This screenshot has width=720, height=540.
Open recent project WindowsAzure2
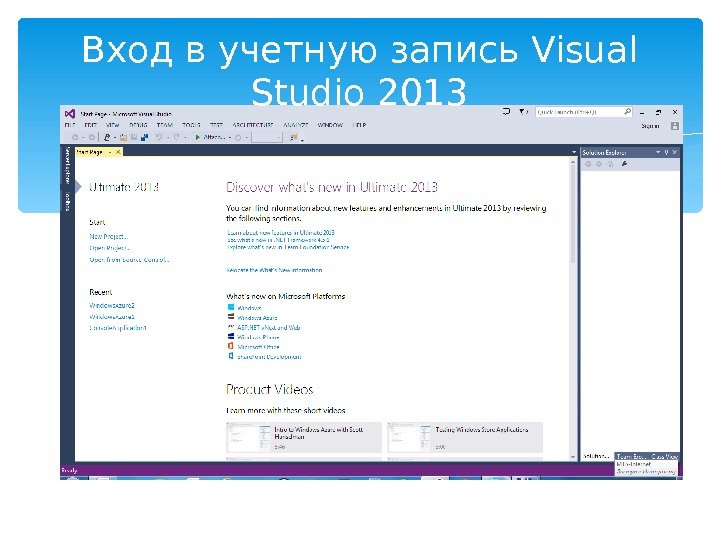point(112,305)
